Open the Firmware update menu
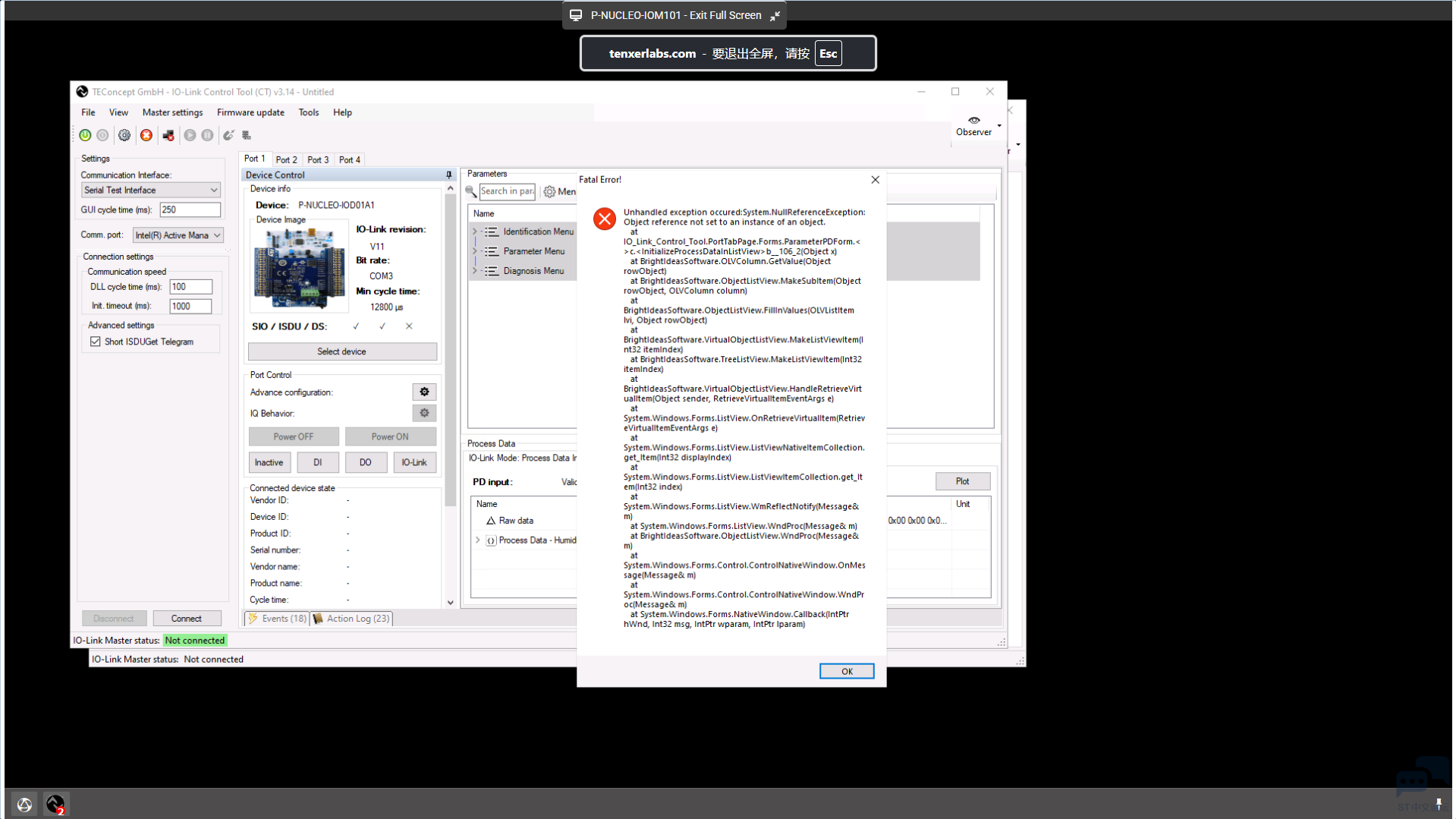 [250, 112]
